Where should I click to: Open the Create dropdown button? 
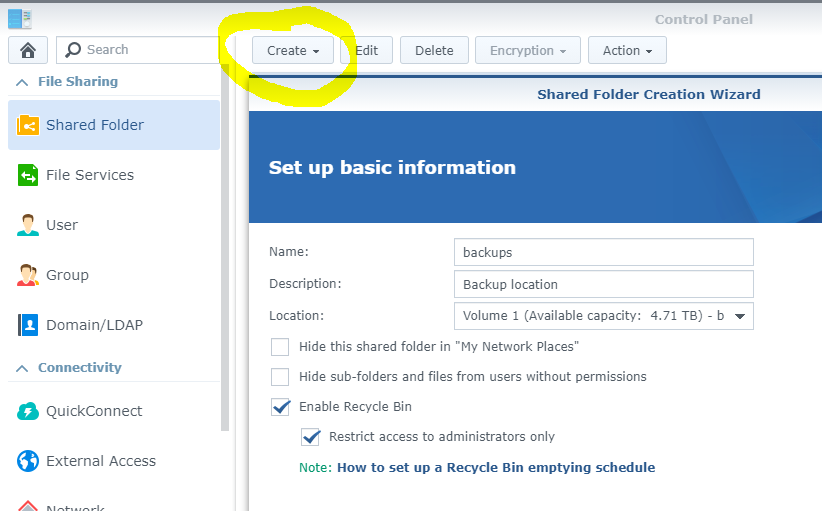[x=293, y=50]
